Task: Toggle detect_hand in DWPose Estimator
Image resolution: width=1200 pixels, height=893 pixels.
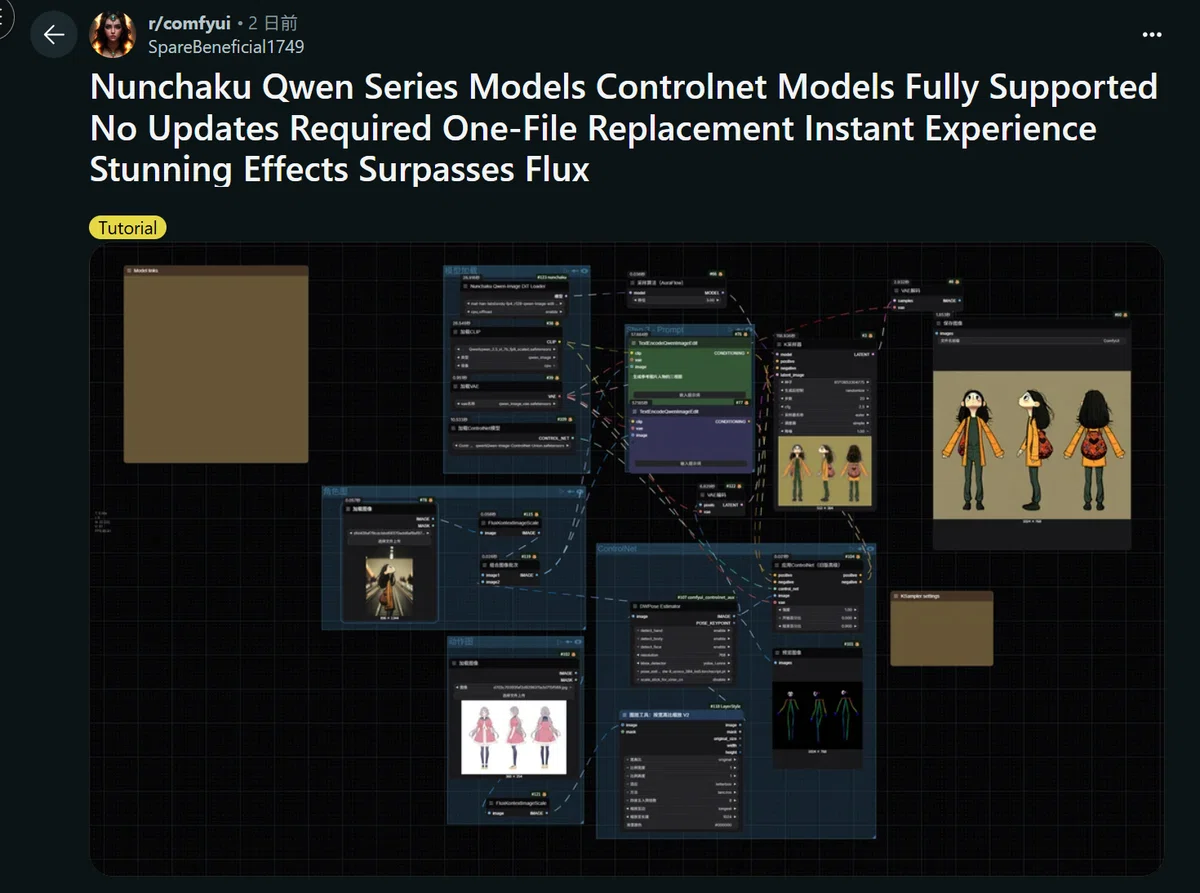Action: (685, 631)
